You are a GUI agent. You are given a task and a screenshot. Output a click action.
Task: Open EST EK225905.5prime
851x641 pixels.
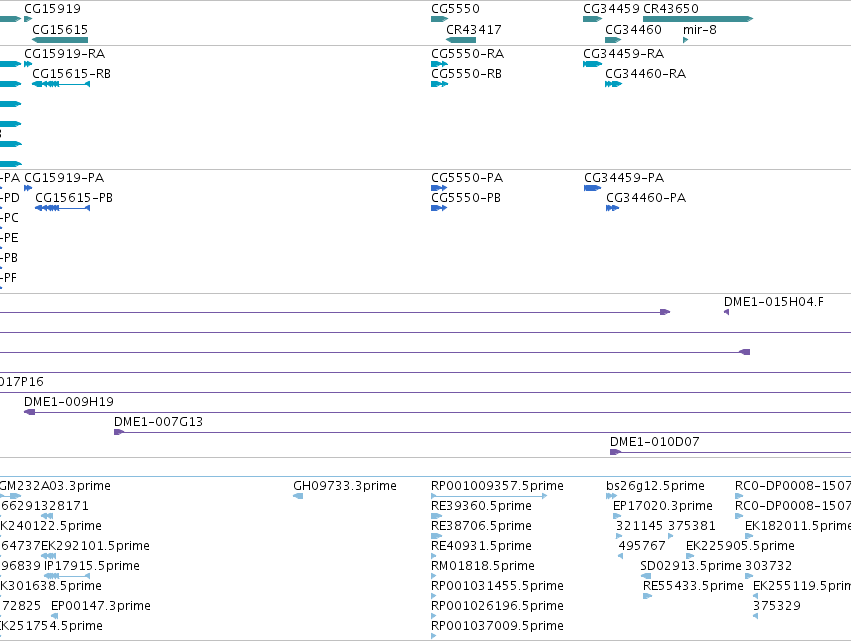(740, 546)
